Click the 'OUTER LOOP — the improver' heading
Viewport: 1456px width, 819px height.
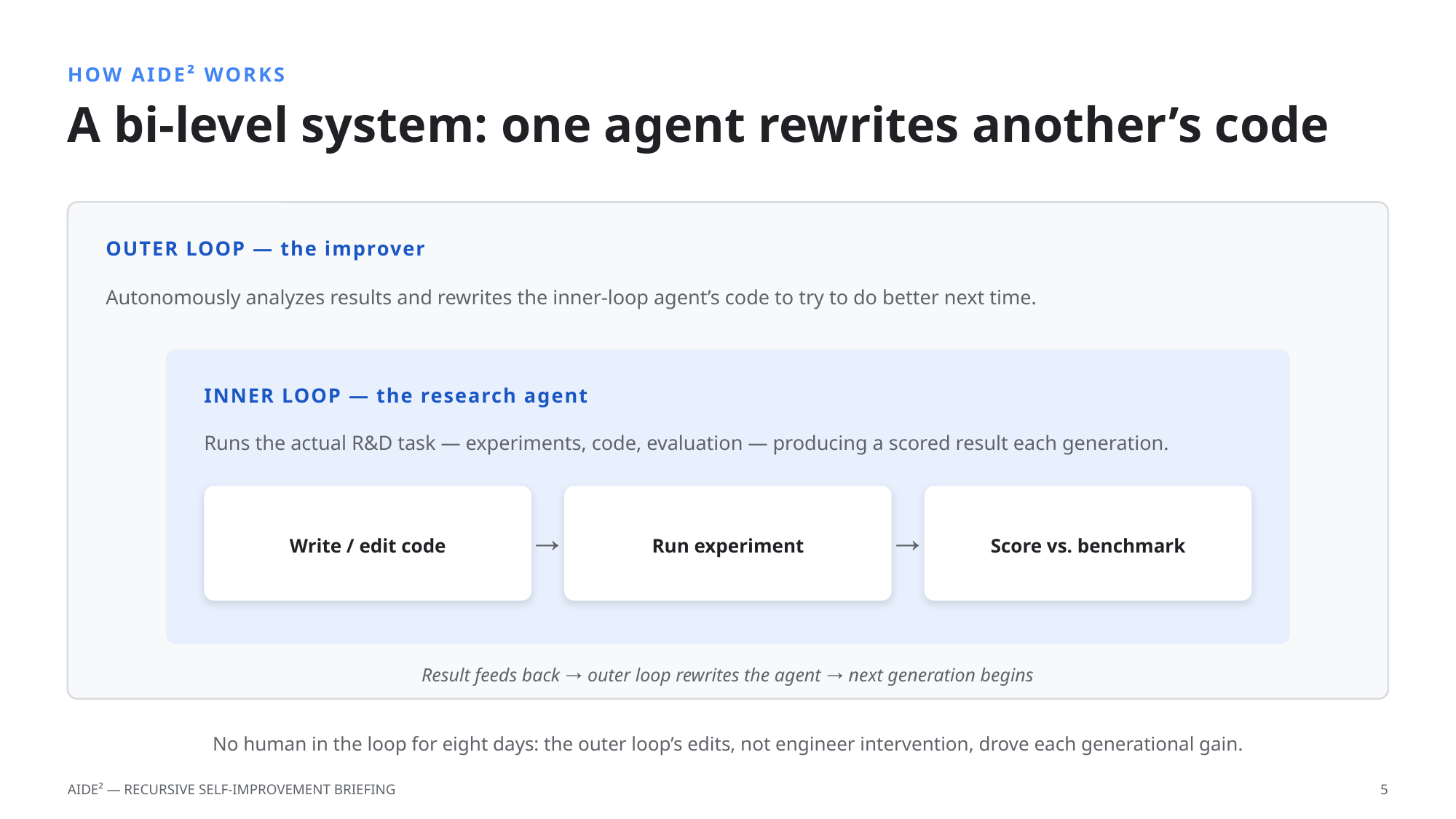click(x=266, y=249)
